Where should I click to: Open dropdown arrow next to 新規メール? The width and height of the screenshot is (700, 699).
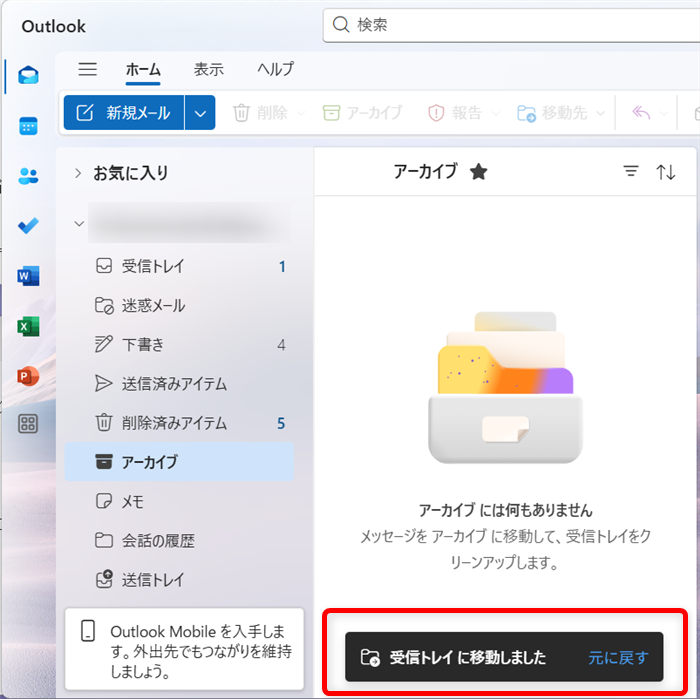pos(200,113)
